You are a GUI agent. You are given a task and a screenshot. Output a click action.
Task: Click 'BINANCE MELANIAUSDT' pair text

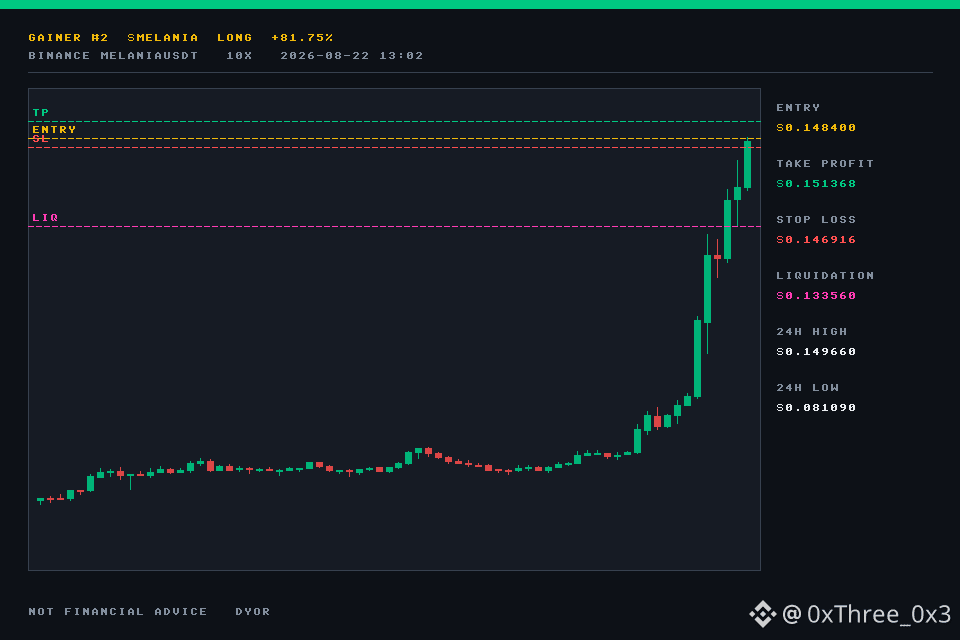(x=113, y=56)
